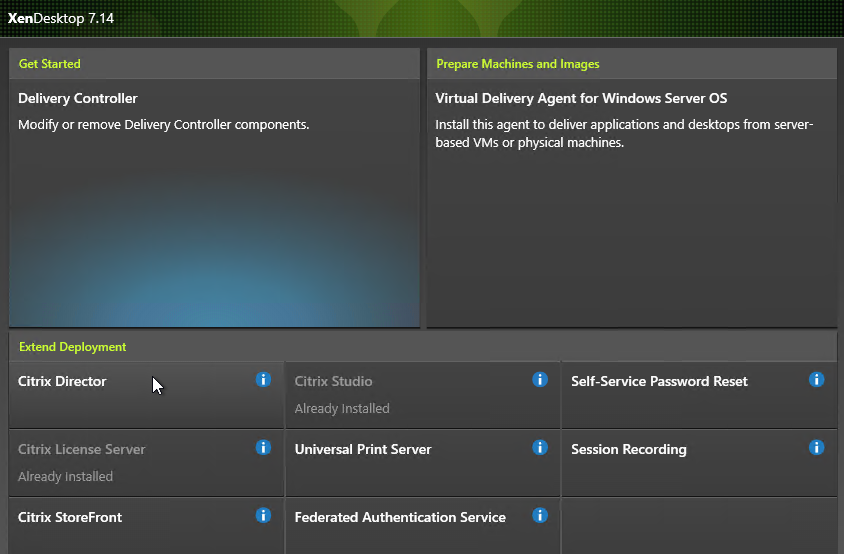Select the Session Recording tile
The image size is (844, 554).
point(699,463)
